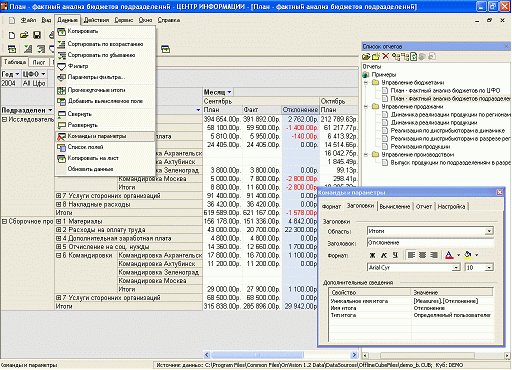Click toolbar icon right of the open menu
The image size is (512, 370).
pos(166,49)
